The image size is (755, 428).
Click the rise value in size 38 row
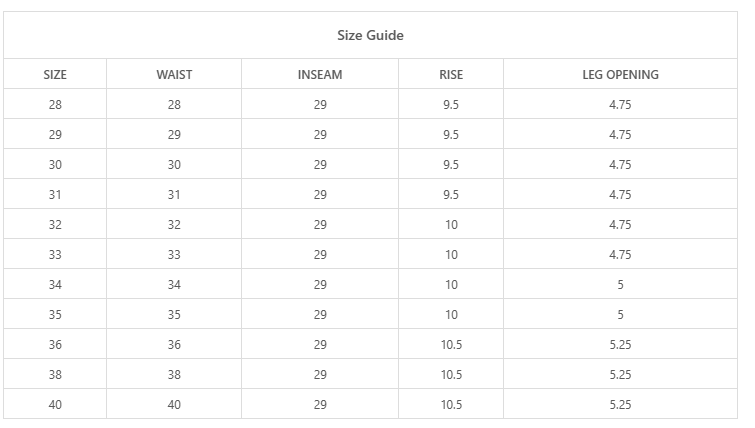coord(451,375)
